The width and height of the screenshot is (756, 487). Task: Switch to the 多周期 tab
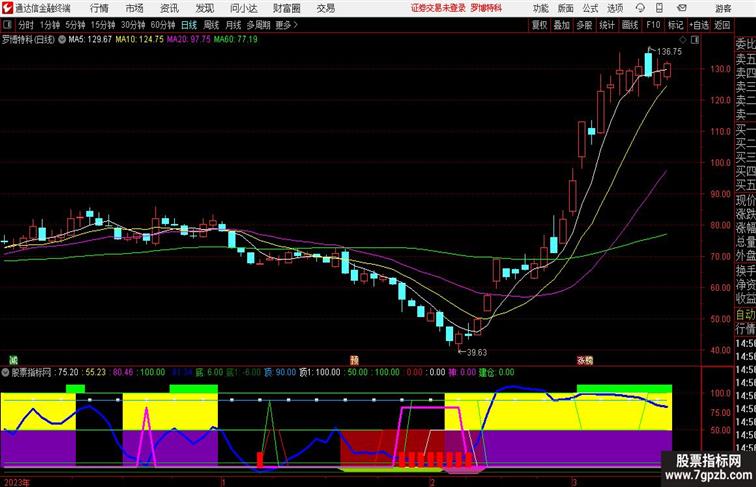point(259,25)
